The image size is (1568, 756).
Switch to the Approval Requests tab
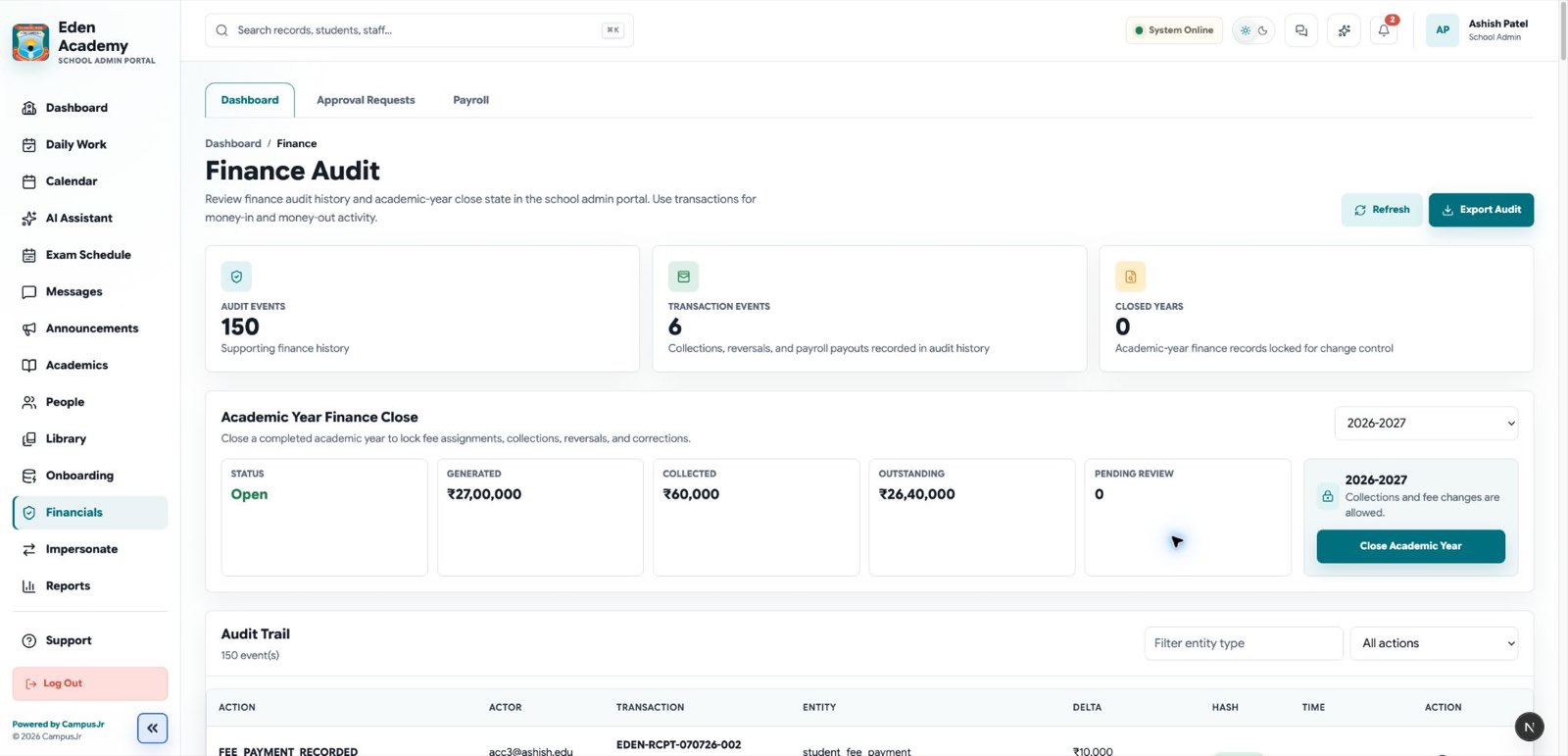(366, 100)
